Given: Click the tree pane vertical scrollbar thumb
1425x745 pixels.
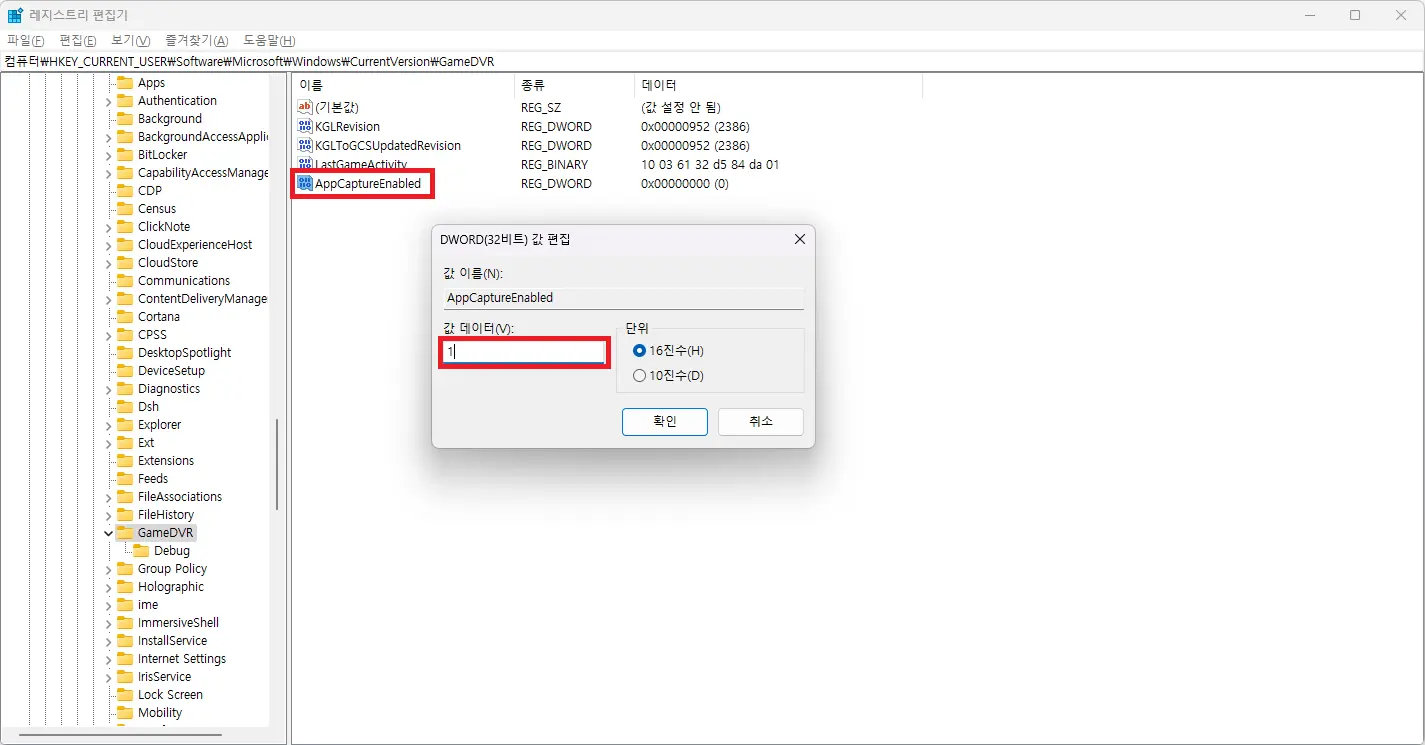Looking at the screenshot, I should (x=277, y=465).
